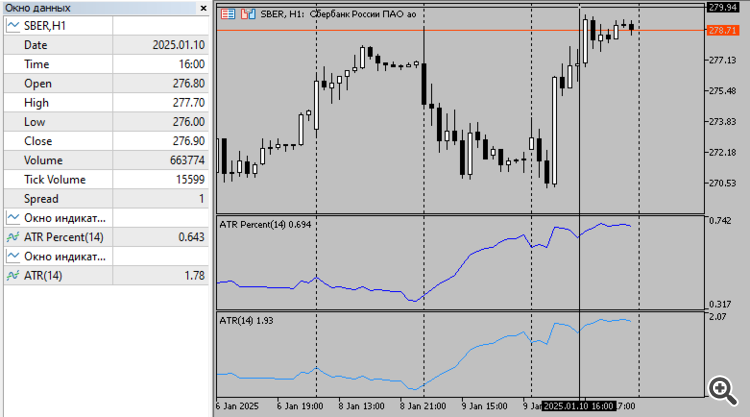The width and height of the screenshot is (750, 417).
Task: Close the Окно данных panel
Action: pos(203,8)
